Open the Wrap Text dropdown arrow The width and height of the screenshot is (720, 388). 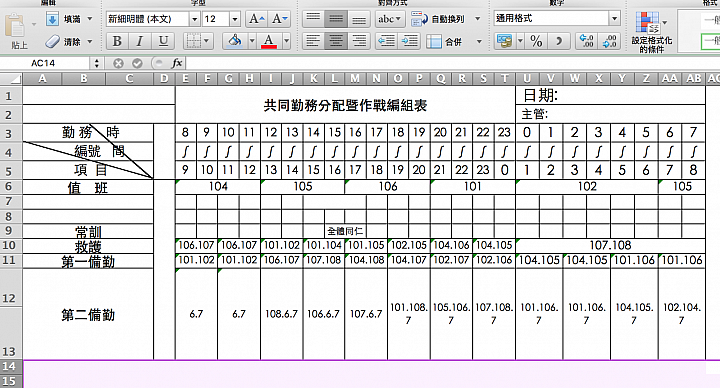(x=478, y=19)
